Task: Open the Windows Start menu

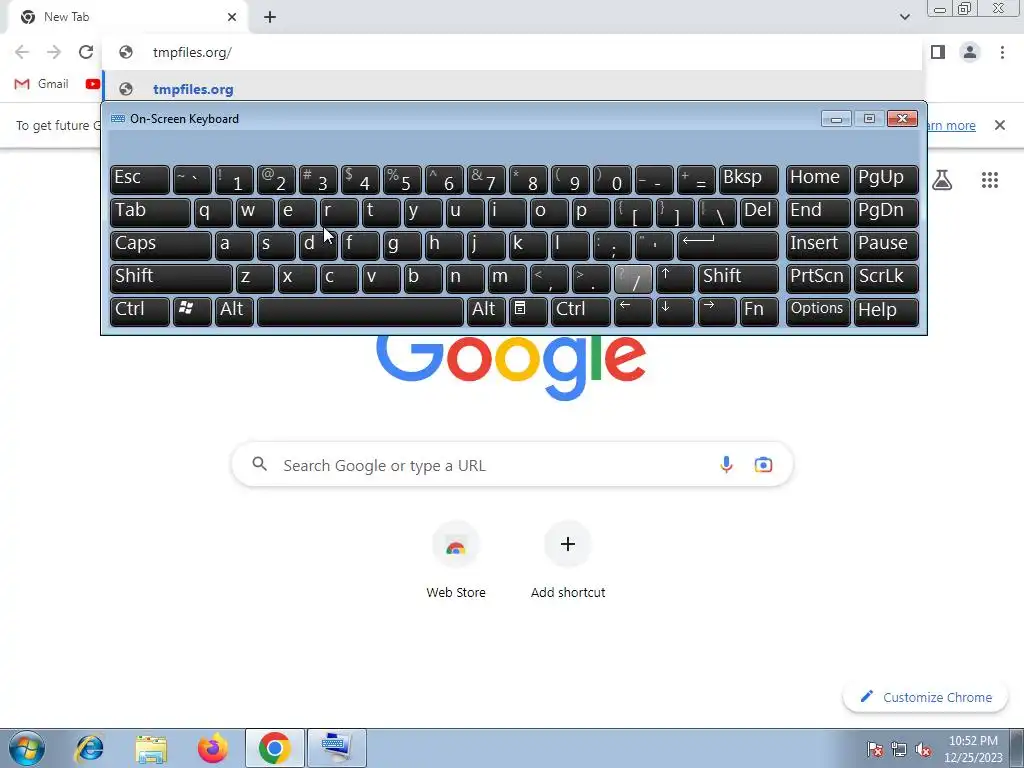Action: click(27, 748)
